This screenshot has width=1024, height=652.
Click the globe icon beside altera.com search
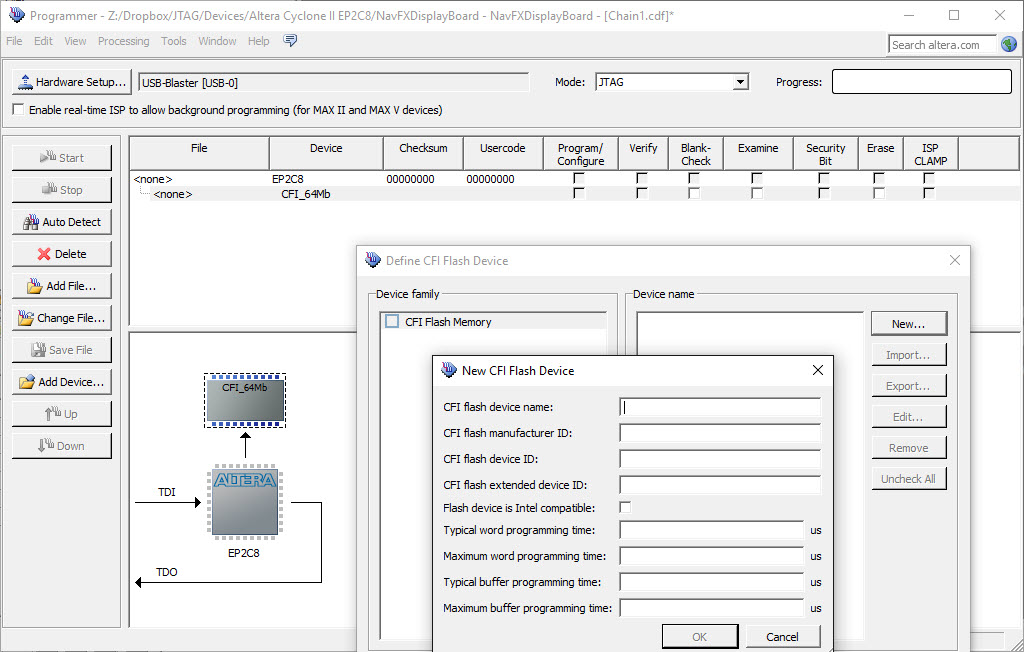(x=1008, y=44)
